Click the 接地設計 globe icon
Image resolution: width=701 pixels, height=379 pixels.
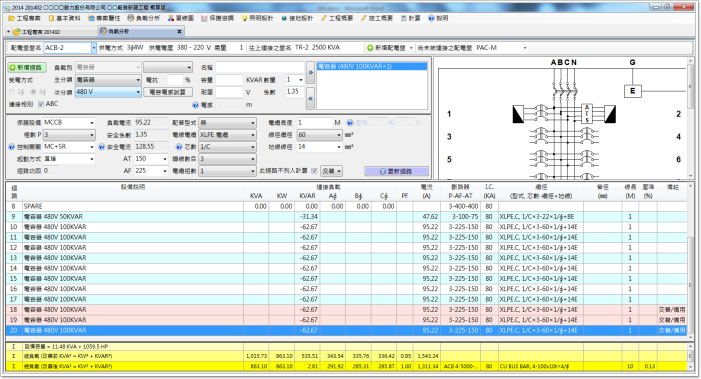coord(284,18)
